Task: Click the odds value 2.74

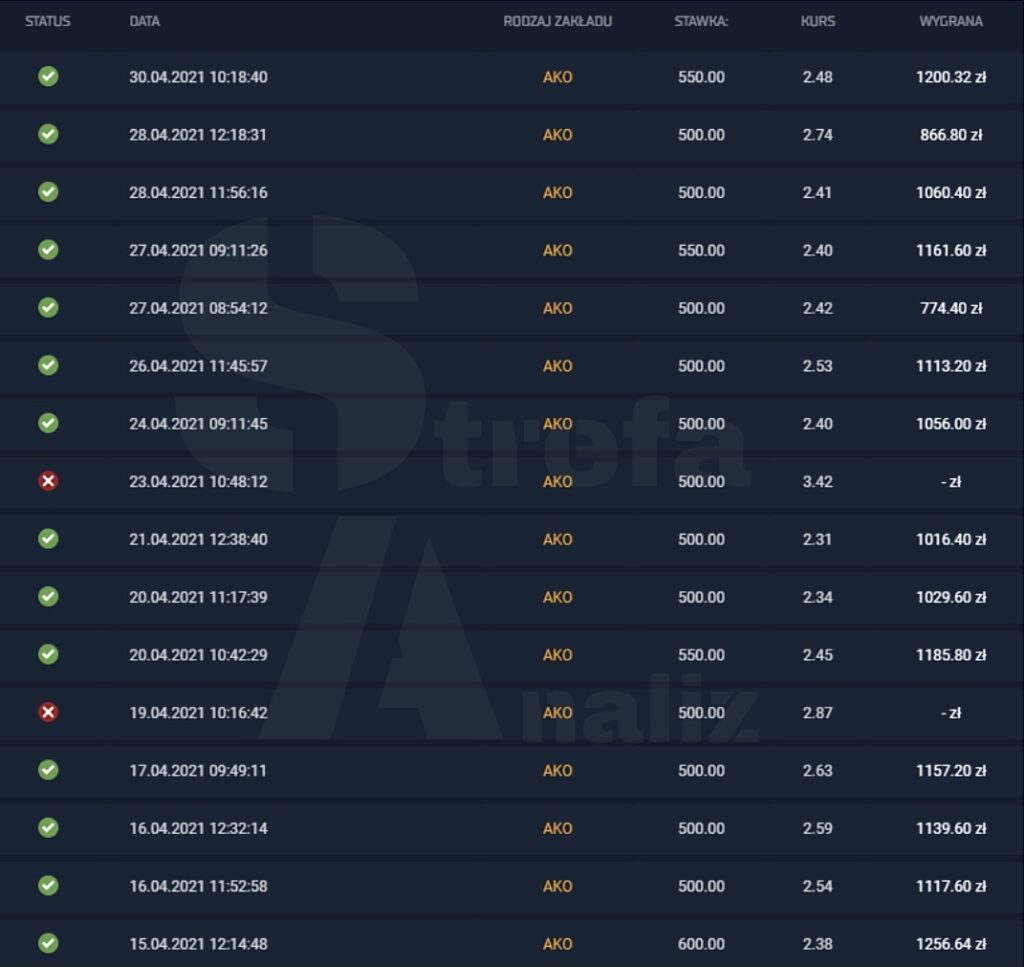Action: [818, 135]
